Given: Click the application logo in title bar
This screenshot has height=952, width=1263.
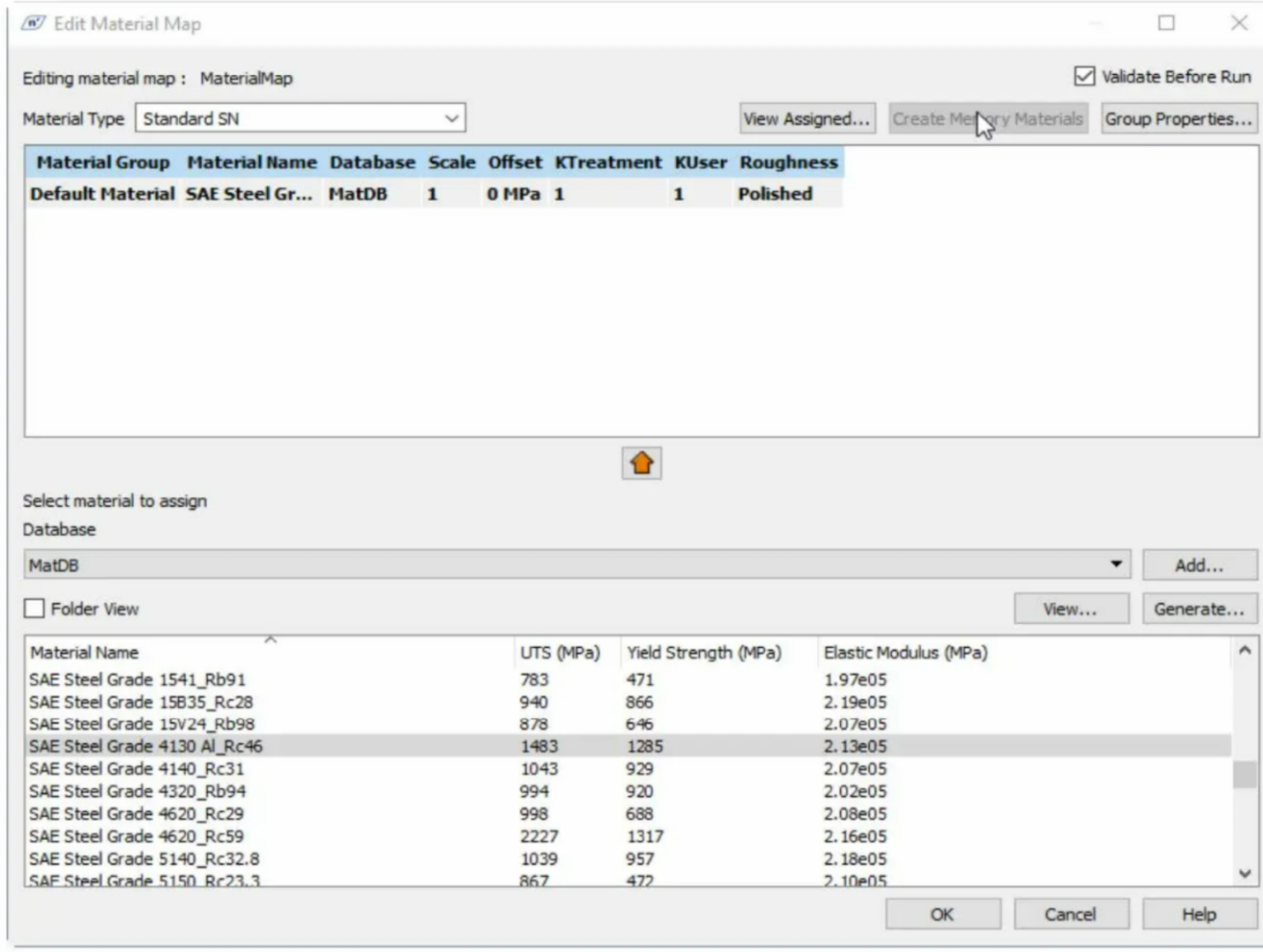Looking at the screenshot, I should (33, 24).
